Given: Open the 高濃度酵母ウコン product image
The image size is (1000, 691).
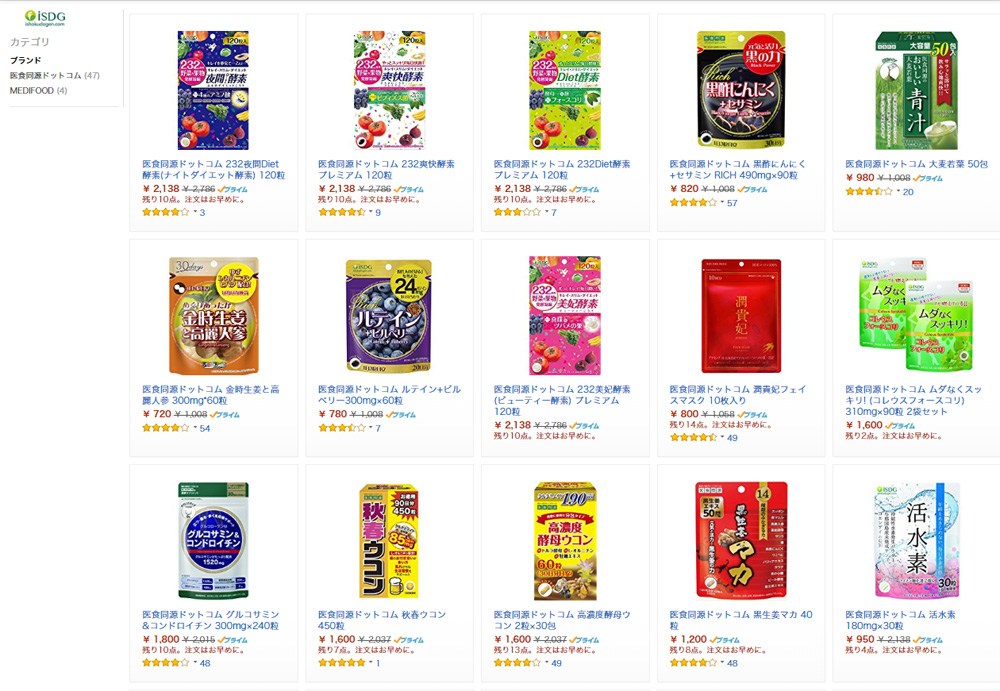Looking at the screenshot, I should coord(564,540).
